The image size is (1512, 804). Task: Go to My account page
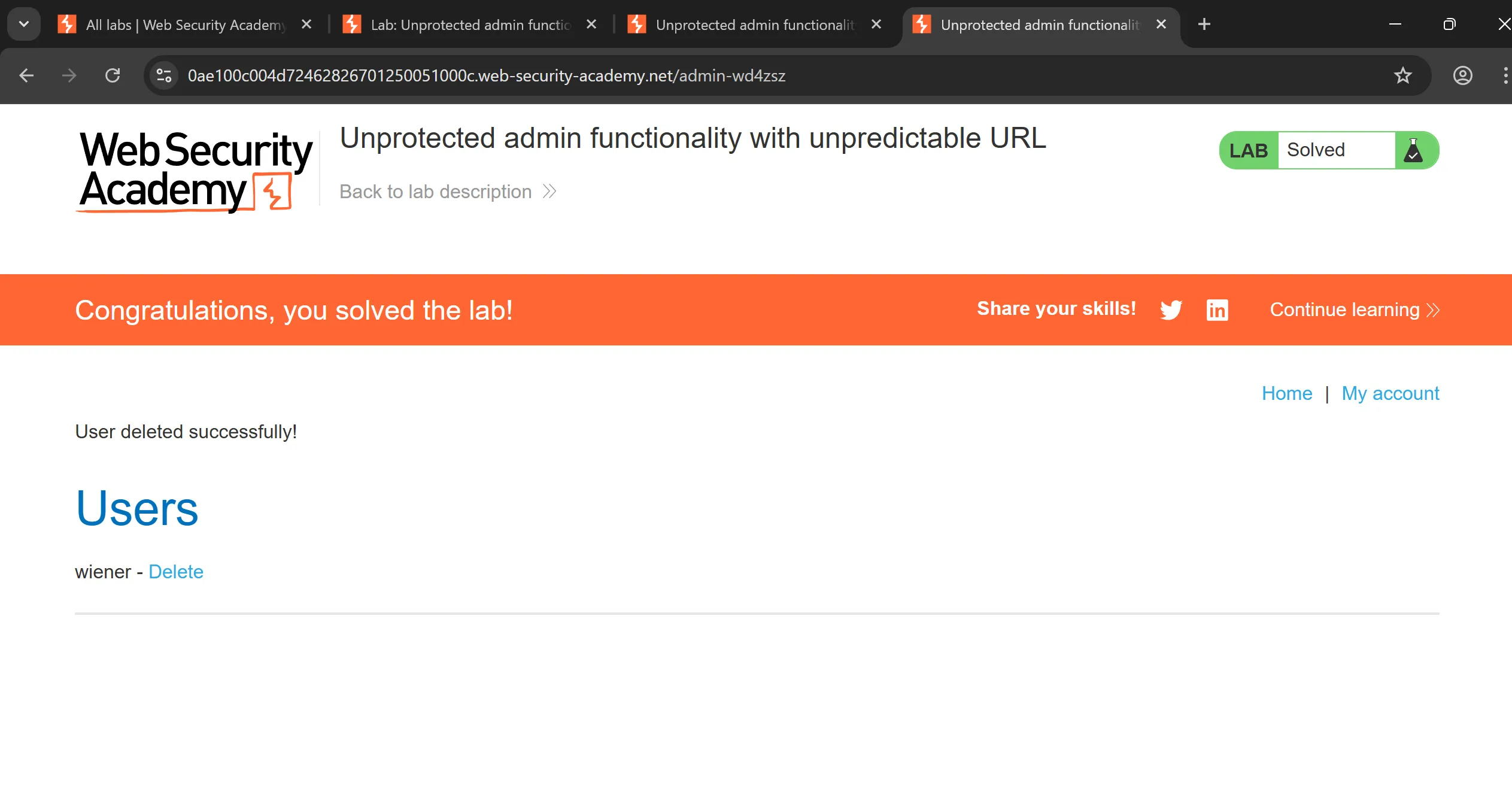tap(1390, 393)
